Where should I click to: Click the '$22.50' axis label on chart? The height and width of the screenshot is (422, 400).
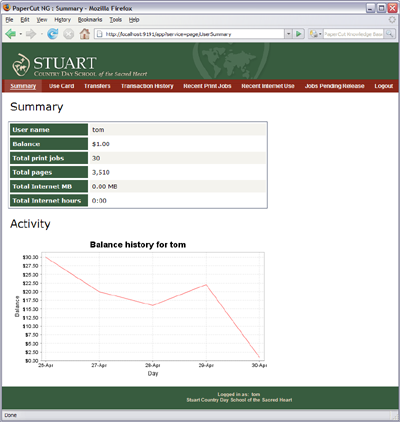(x=30, y=283)
